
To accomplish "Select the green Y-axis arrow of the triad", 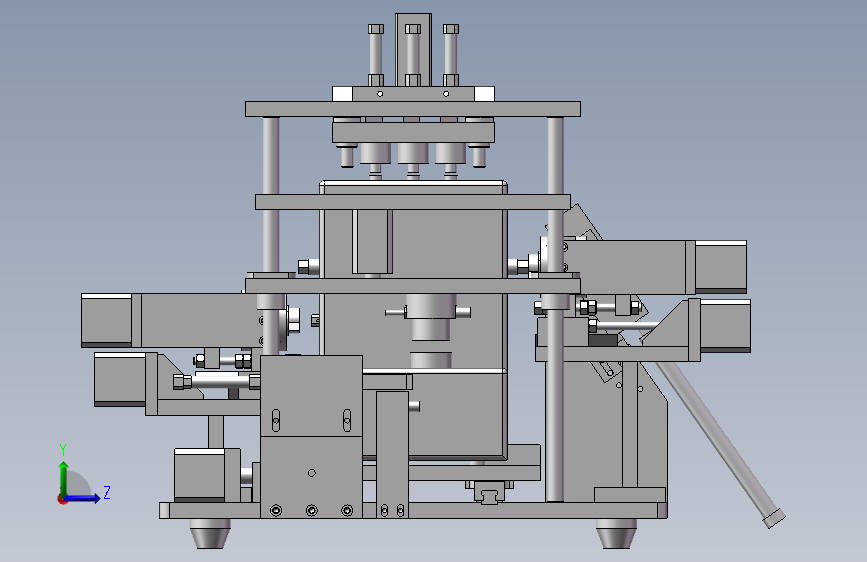I will (x=64, y=478).
